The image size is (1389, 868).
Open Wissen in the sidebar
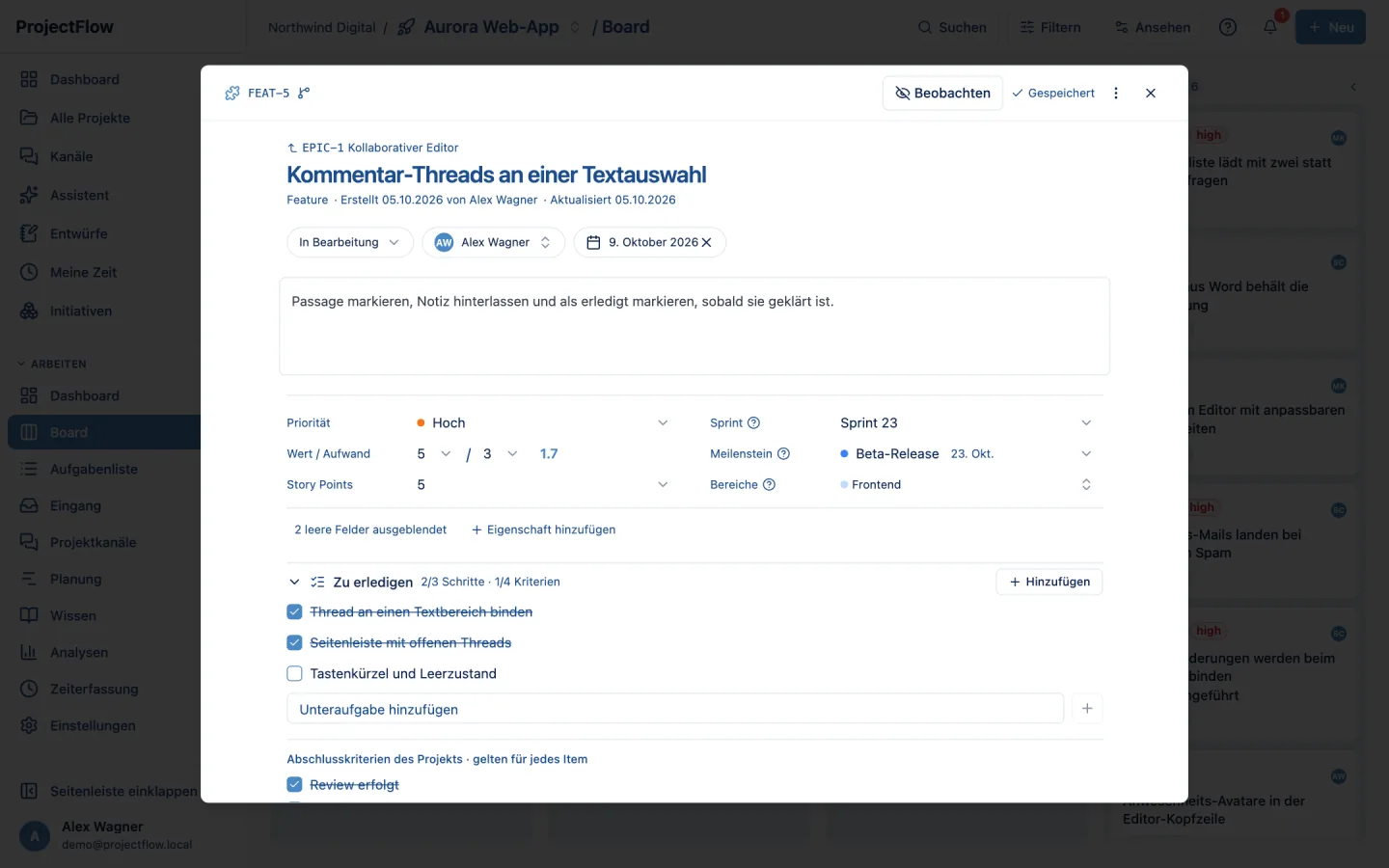click(73, 615)
